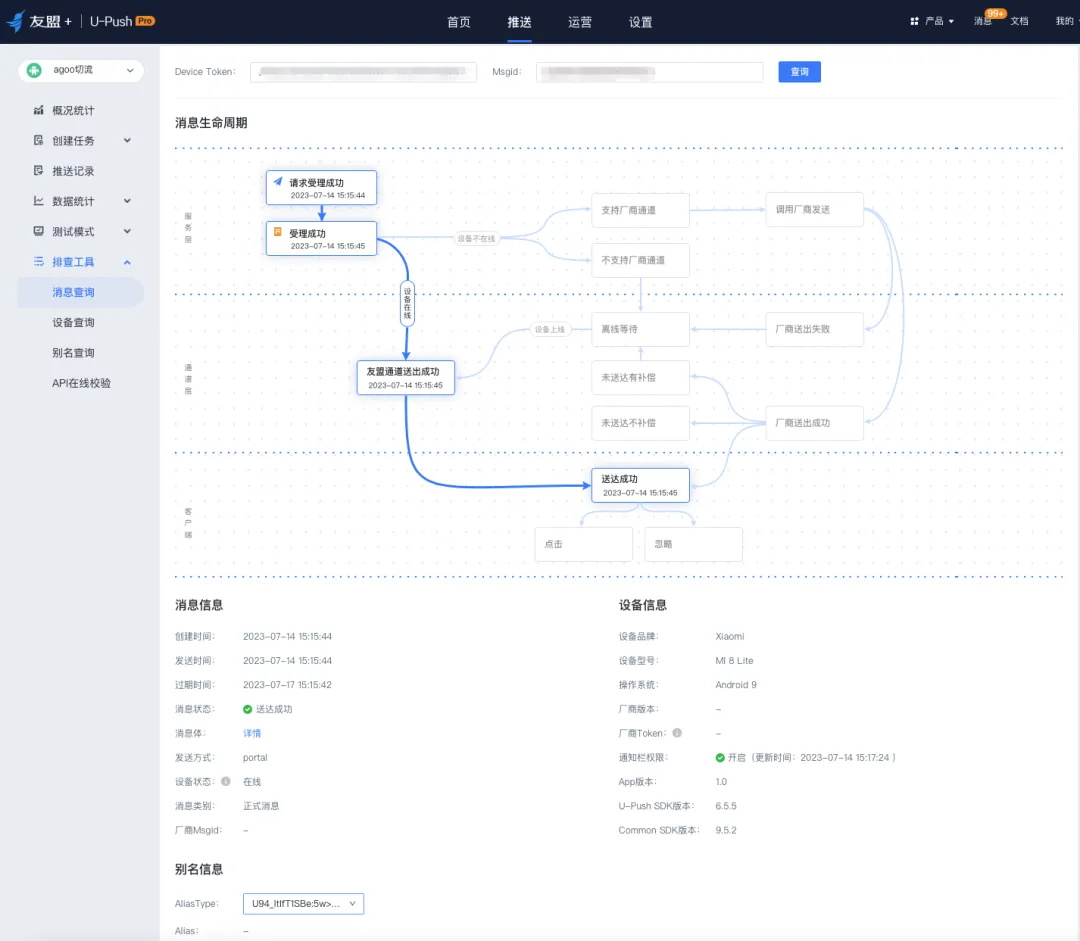Click the 厂商Token info tooltip icon

coord(676,732)
